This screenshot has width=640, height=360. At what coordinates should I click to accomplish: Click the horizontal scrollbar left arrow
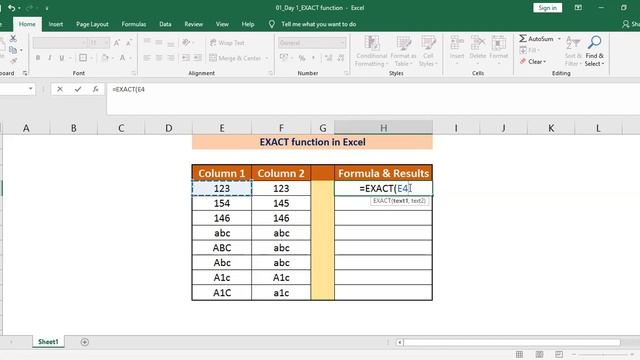coord(400,342)
